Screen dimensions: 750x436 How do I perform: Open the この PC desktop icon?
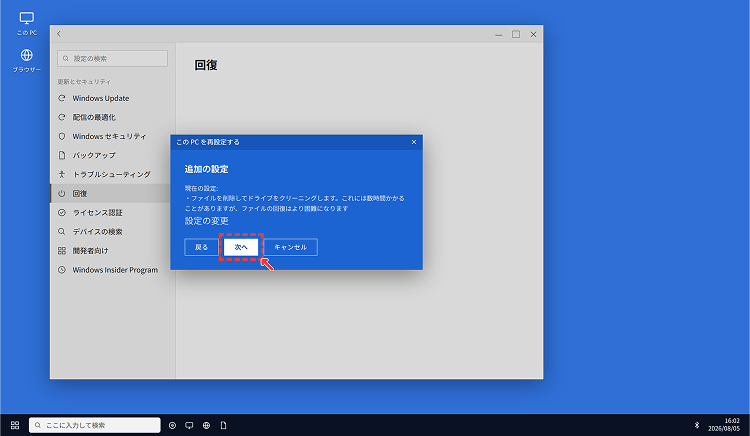[x=27, y=24]
